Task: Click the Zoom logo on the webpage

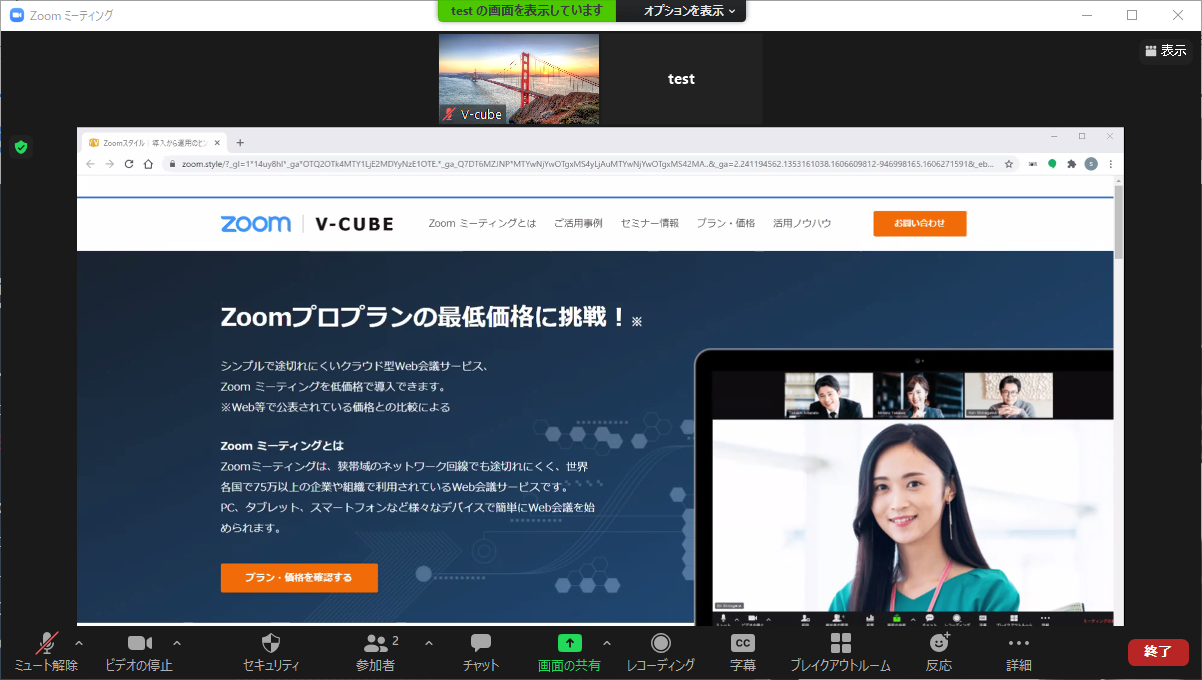Action: tap(256, 224)
